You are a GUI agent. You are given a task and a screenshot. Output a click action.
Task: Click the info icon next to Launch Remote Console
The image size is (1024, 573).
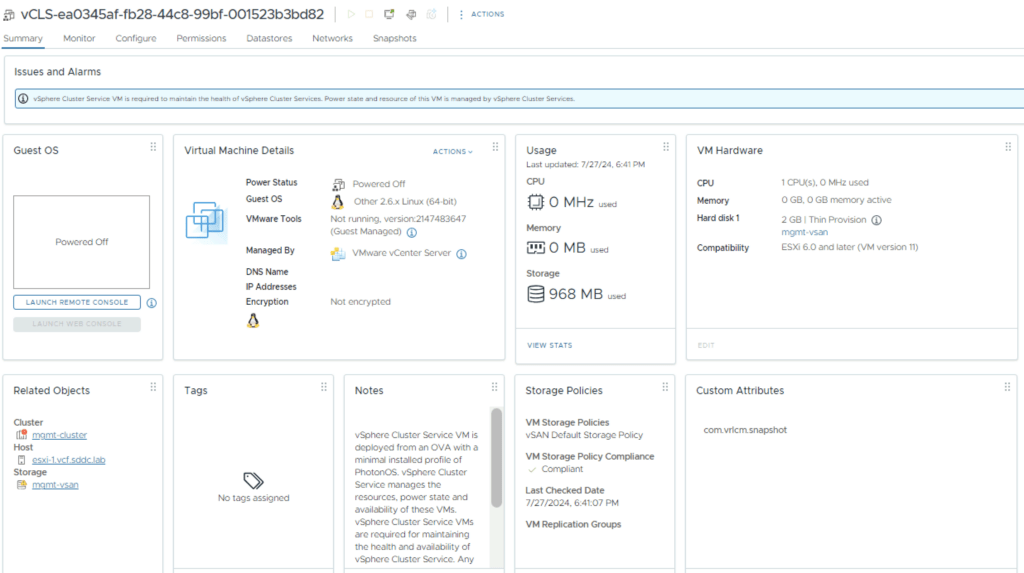(x=151, y=302)
